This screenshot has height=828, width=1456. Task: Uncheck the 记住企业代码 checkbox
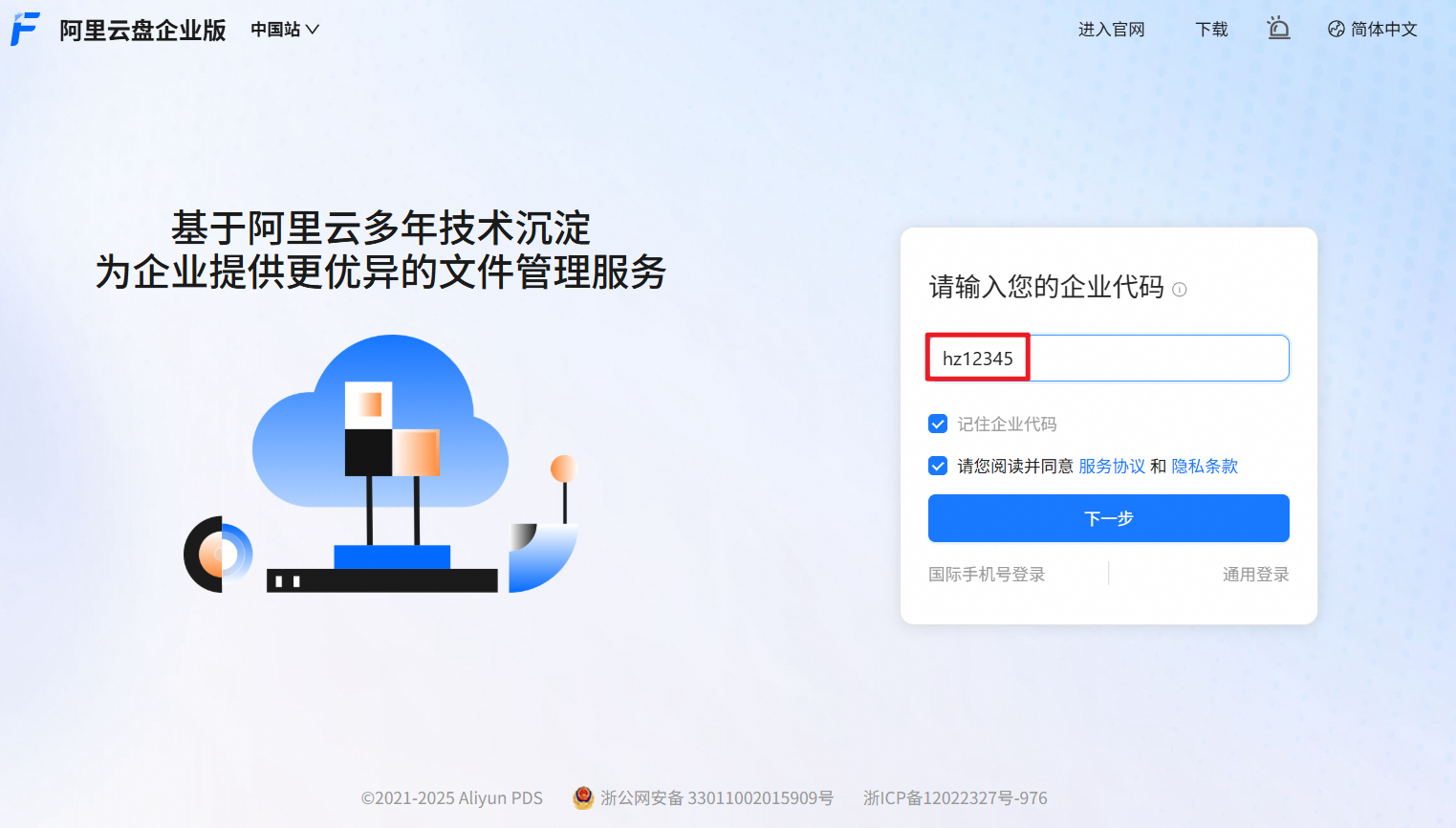pos(938,424)
